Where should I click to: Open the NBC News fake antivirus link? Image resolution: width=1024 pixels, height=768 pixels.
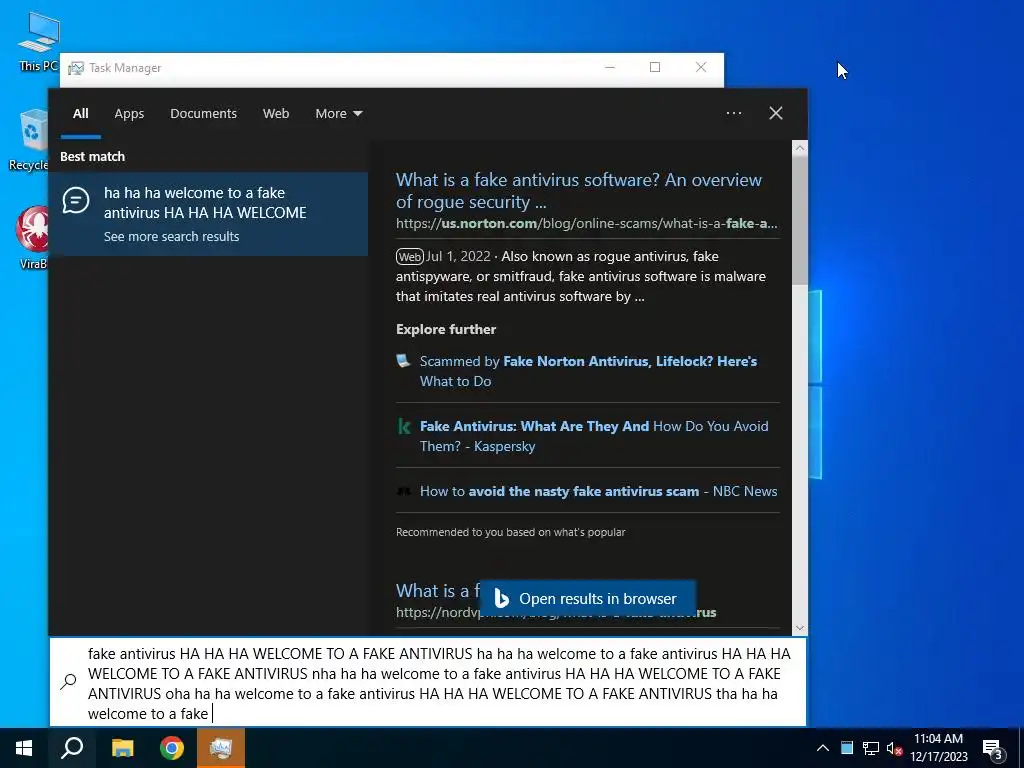point(598,491)
